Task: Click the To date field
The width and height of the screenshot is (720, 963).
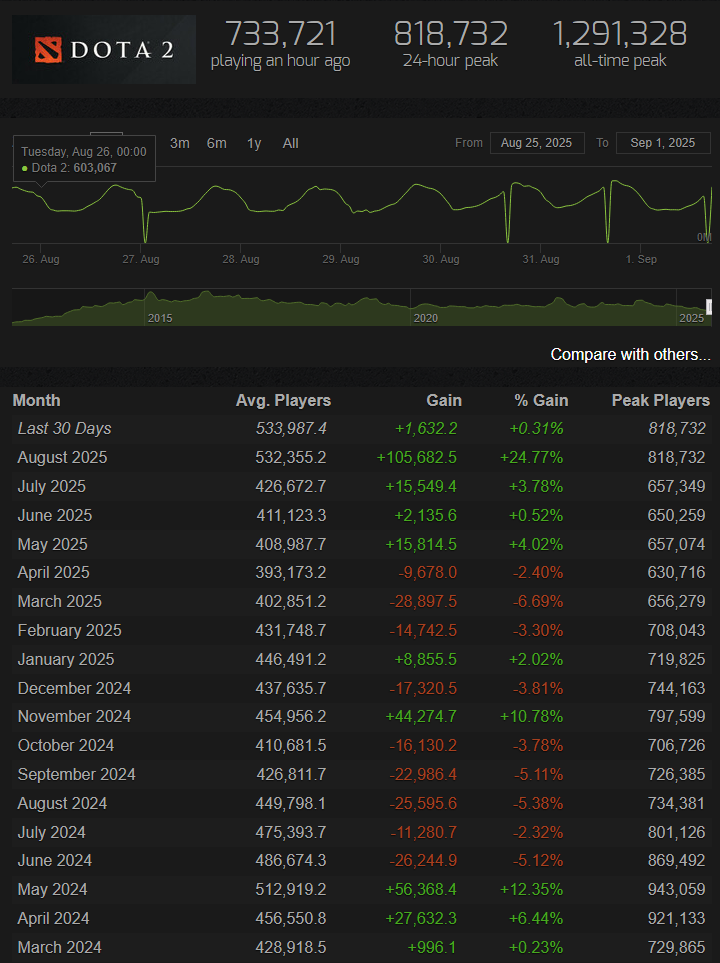Action: 662,143
